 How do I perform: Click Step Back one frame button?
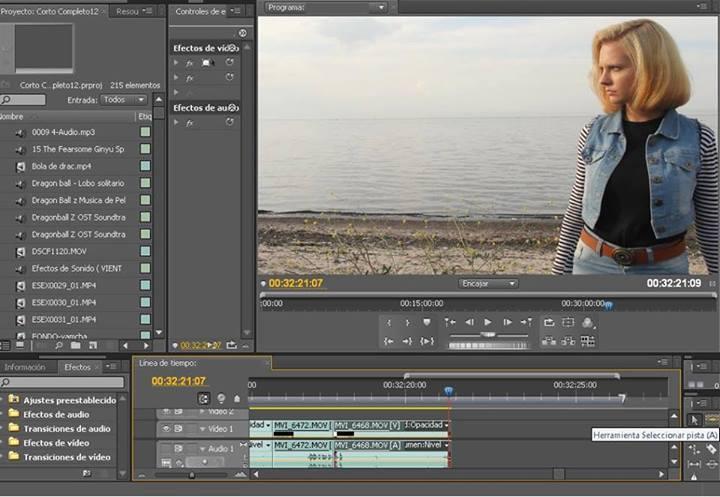coord(469,323)
